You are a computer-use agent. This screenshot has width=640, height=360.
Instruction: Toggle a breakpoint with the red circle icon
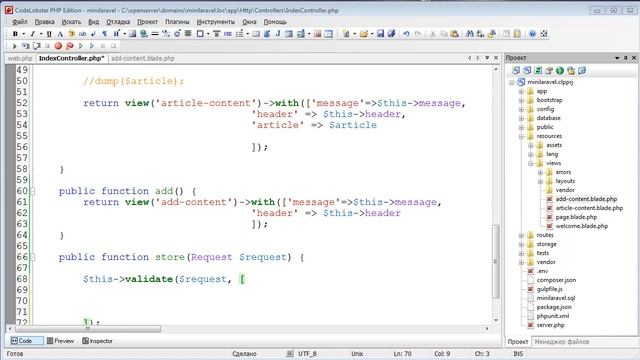pos(58,46)
